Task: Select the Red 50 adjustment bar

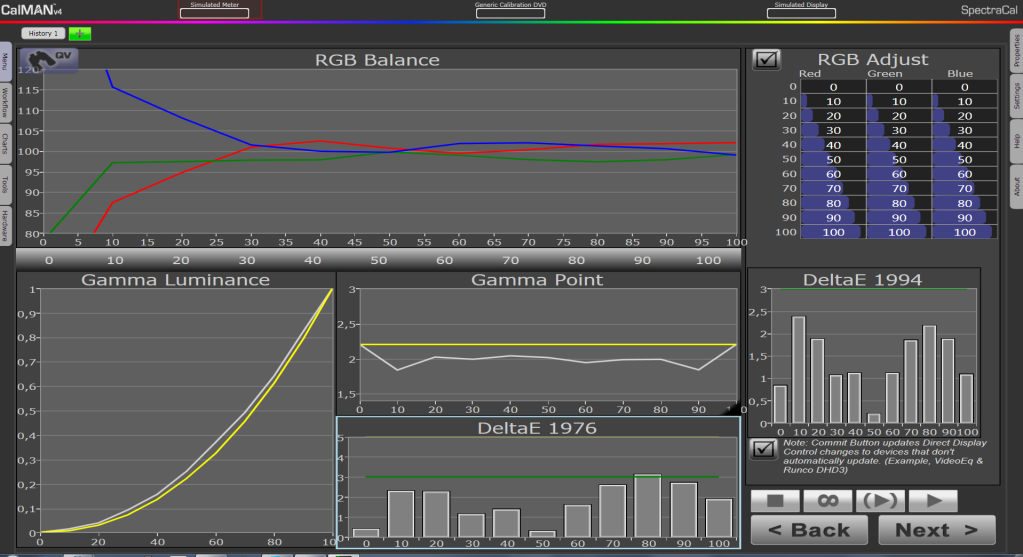Action: (832, 159)
